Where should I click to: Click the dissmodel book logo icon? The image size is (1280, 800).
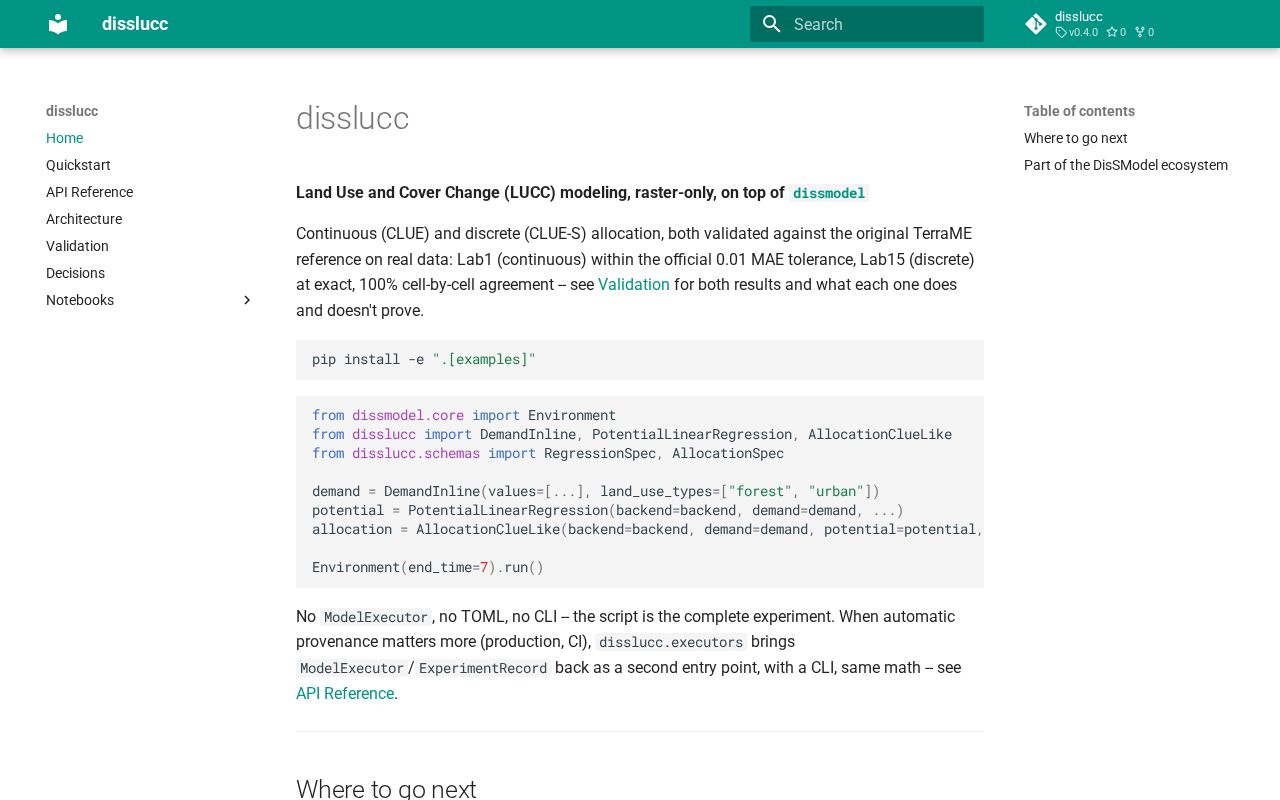[58, 24]
